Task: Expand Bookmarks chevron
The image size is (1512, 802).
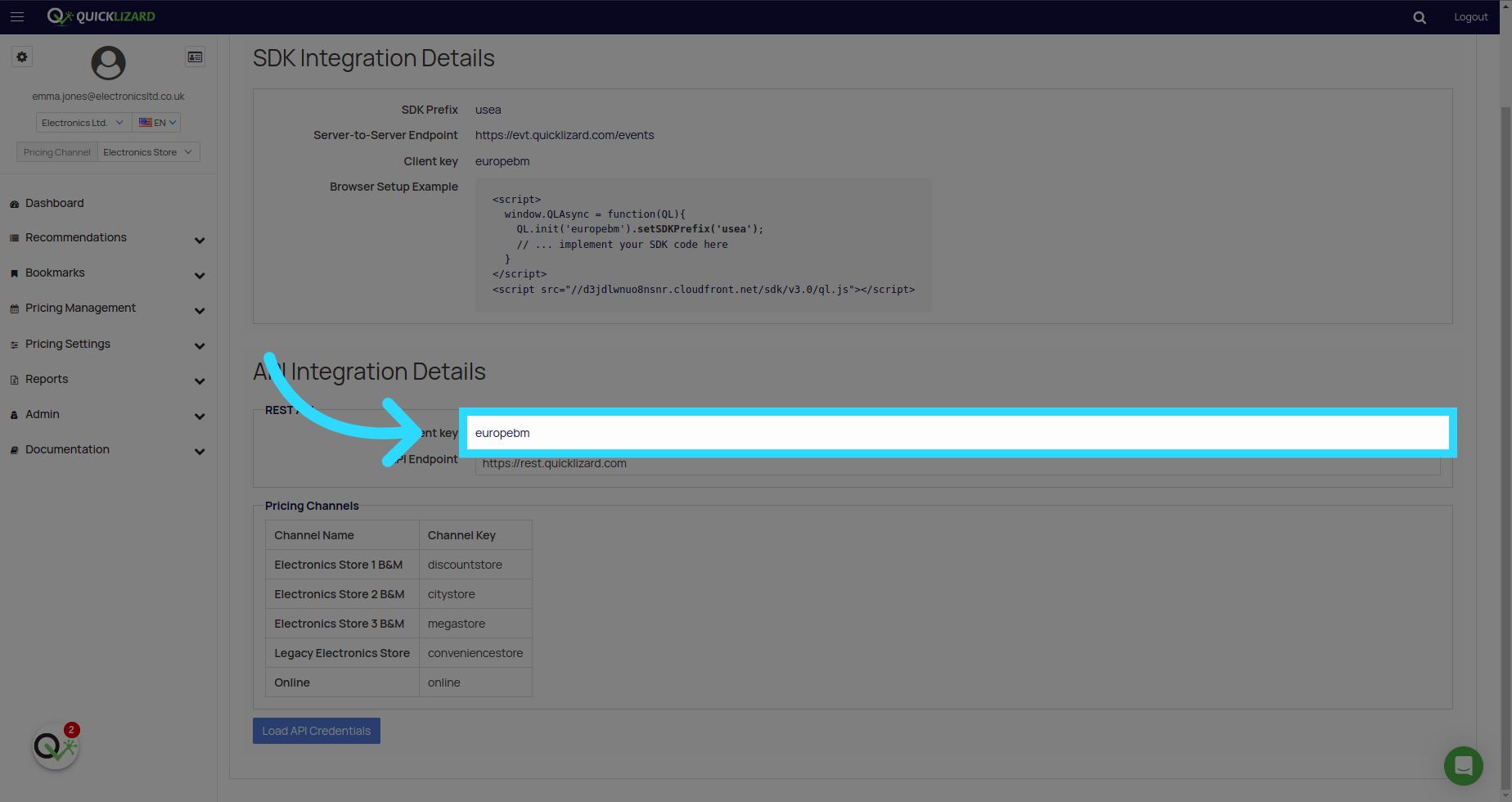Action: (200, 276)
